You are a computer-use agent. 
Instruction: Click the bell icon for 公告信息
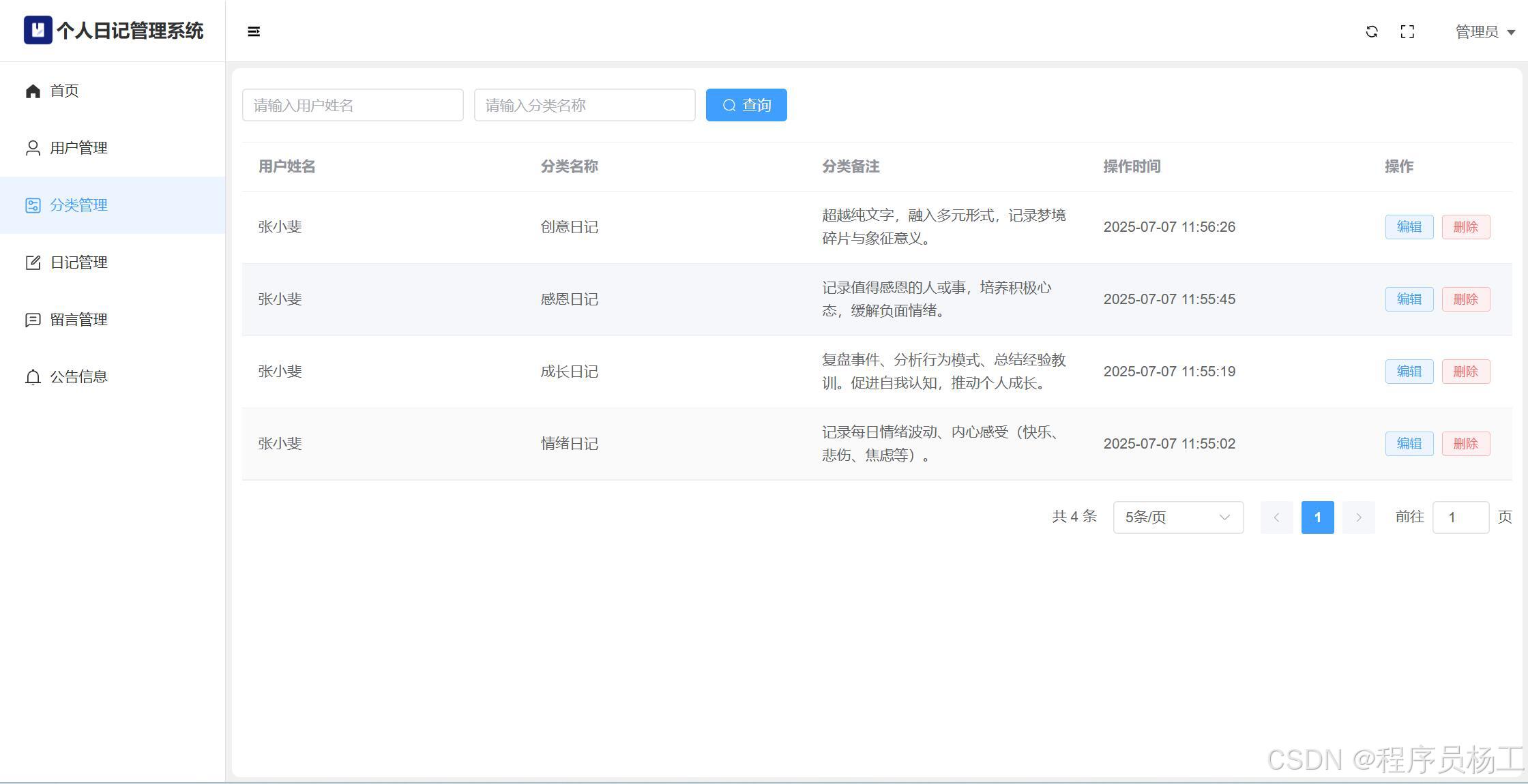click(x=33, y=377)
